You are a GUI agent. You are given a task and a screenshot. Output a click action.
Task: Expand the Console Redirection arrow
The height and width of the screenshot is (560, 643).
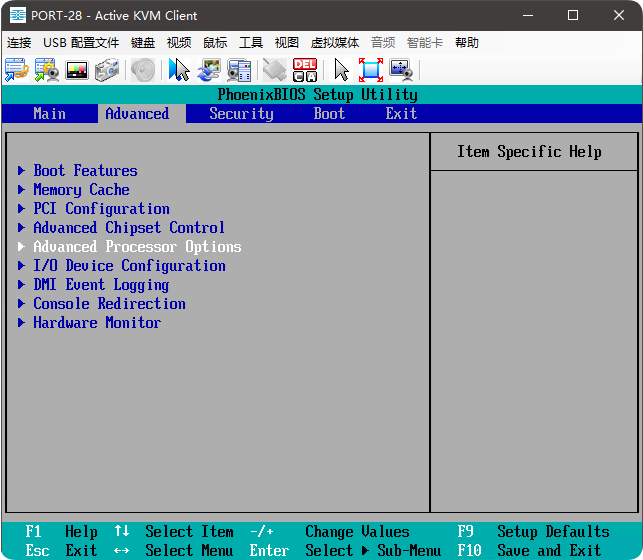[21, 303]
